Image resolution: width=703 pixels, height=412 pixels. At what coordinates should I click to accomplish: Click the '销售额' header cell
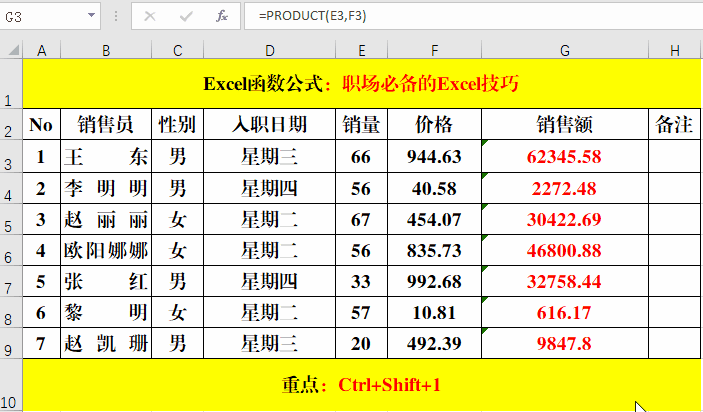[565, 124]
